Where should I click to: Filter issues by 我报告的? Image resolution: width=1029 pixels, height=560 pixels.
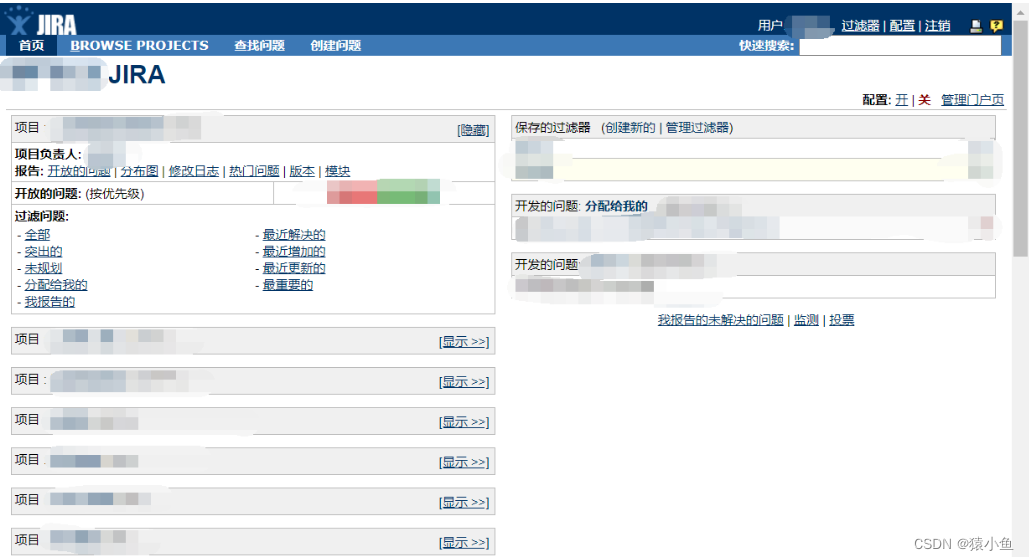[50, 302]
